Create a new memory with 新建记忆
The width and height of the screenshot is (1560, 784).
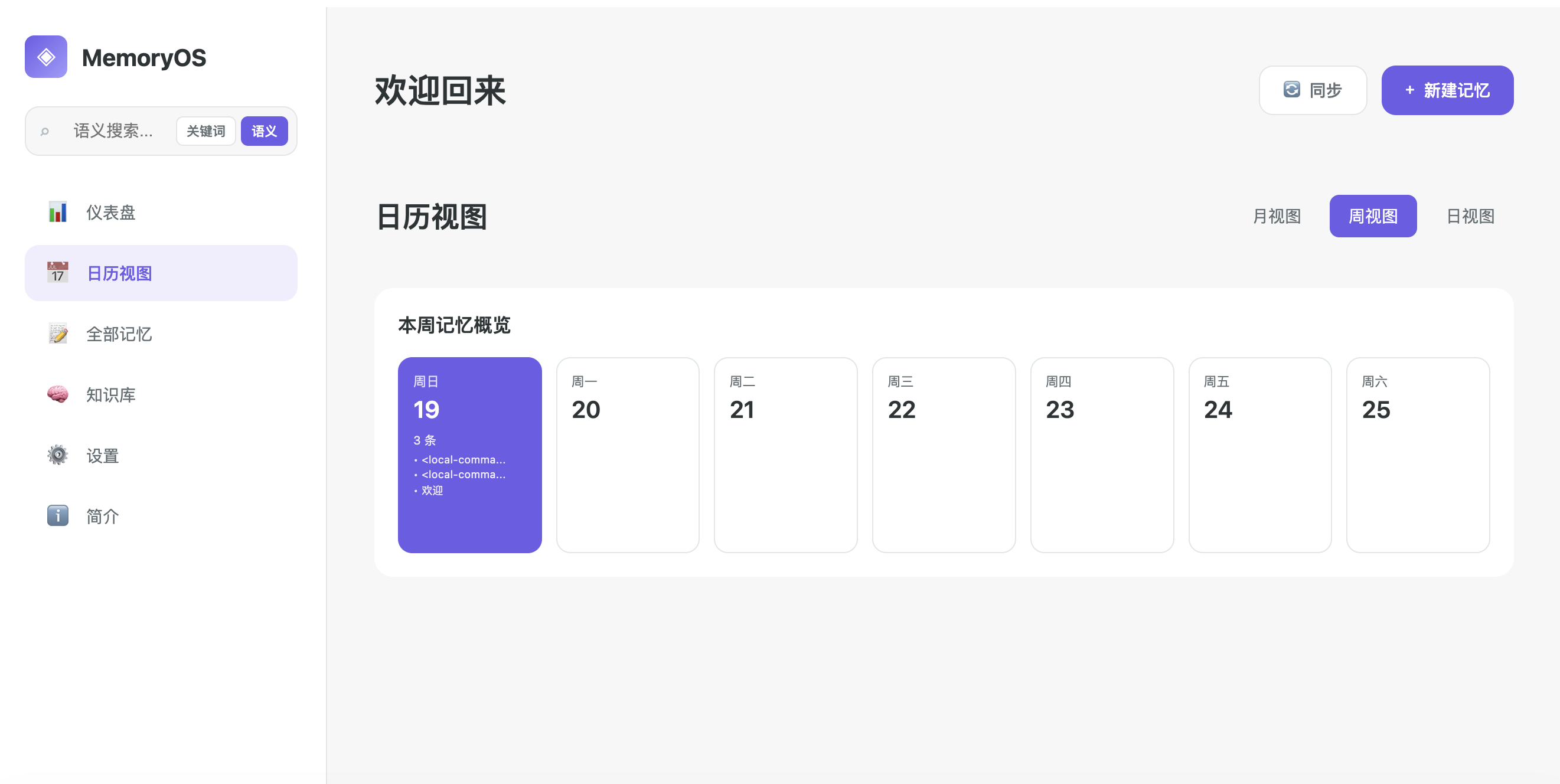[x=1447, y=90]
